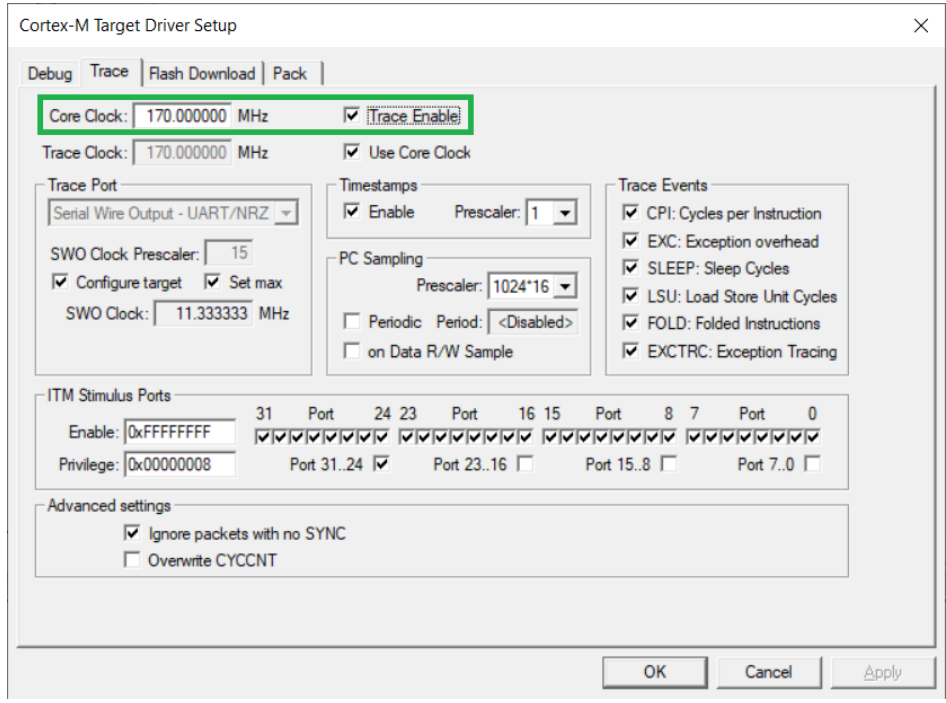The width and height of the screenshot is (946, 703).
Task: Toggle CPI: Cycles per Instruction
Action: coord(630,212)
